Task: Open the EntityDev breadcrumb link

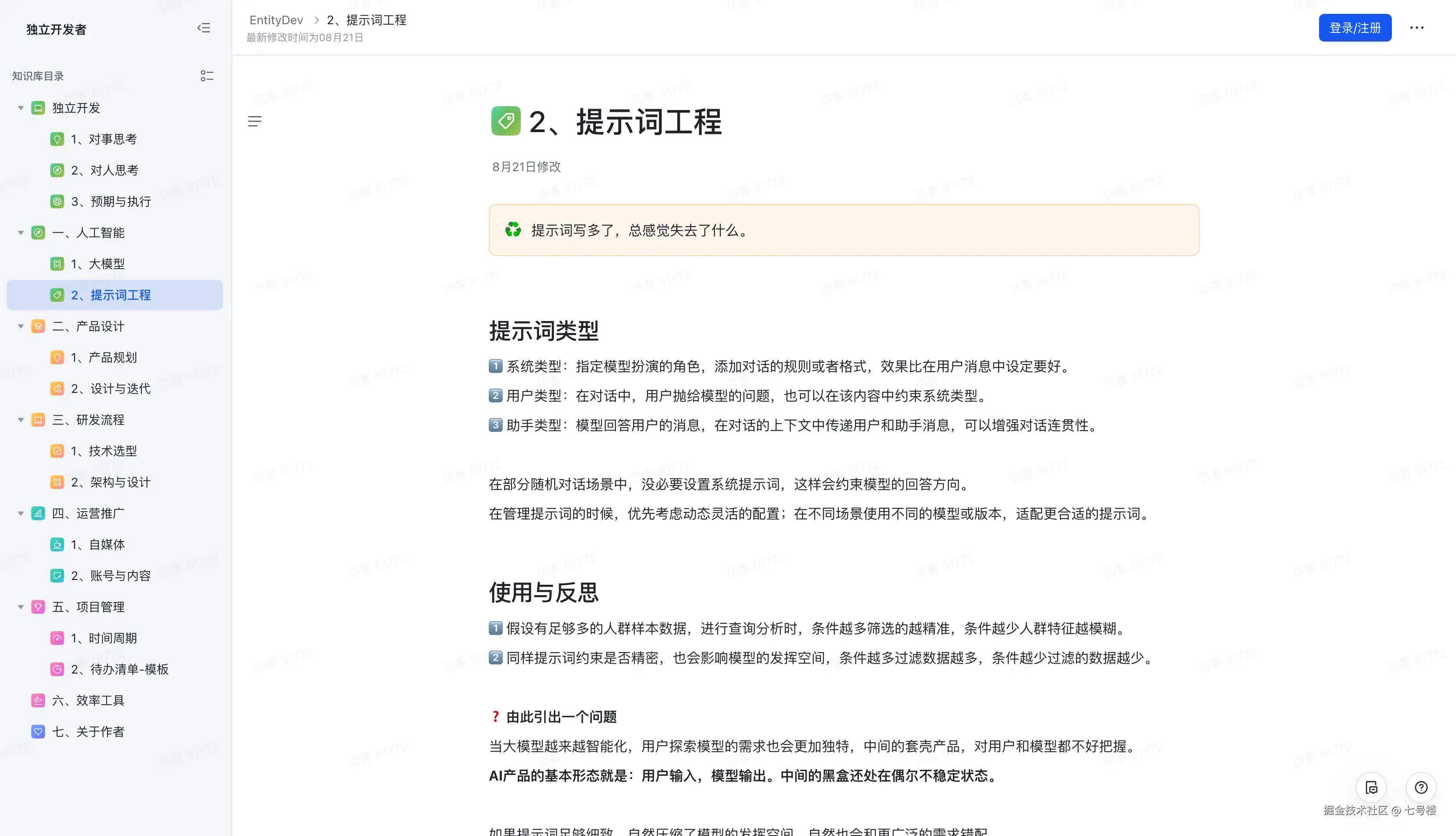Action: 276,20
